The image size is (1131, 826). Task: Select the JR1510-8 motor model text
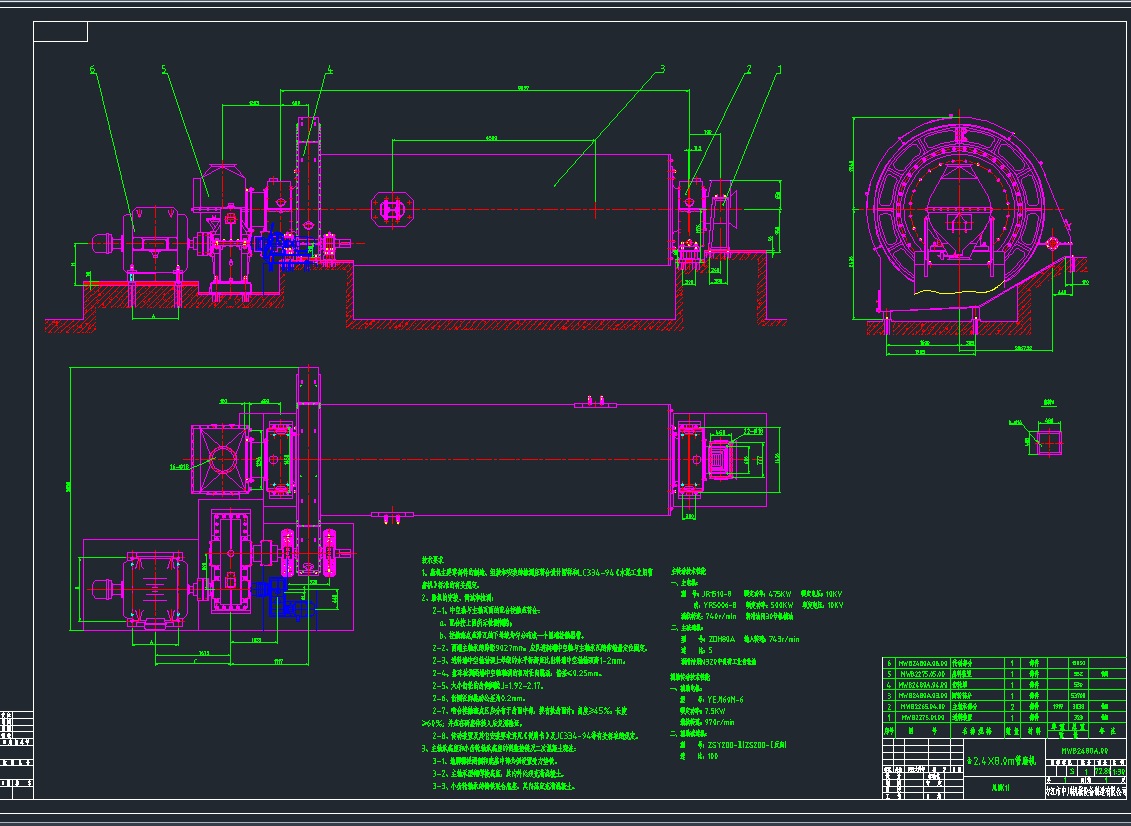click(715, 593)
